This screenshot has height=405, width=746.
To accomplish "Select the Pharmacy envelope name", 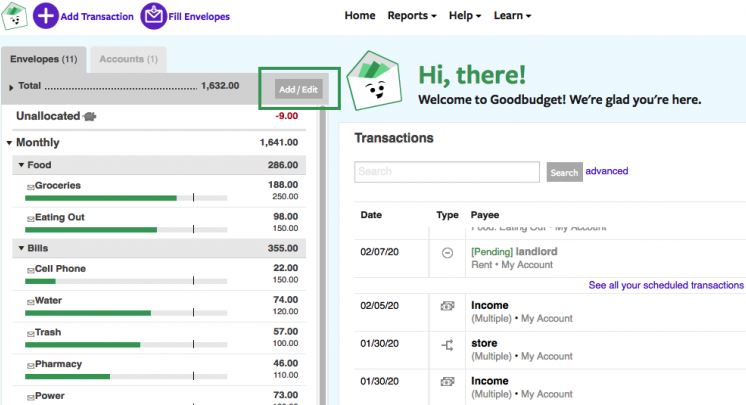I will click(x=59, y=364).
